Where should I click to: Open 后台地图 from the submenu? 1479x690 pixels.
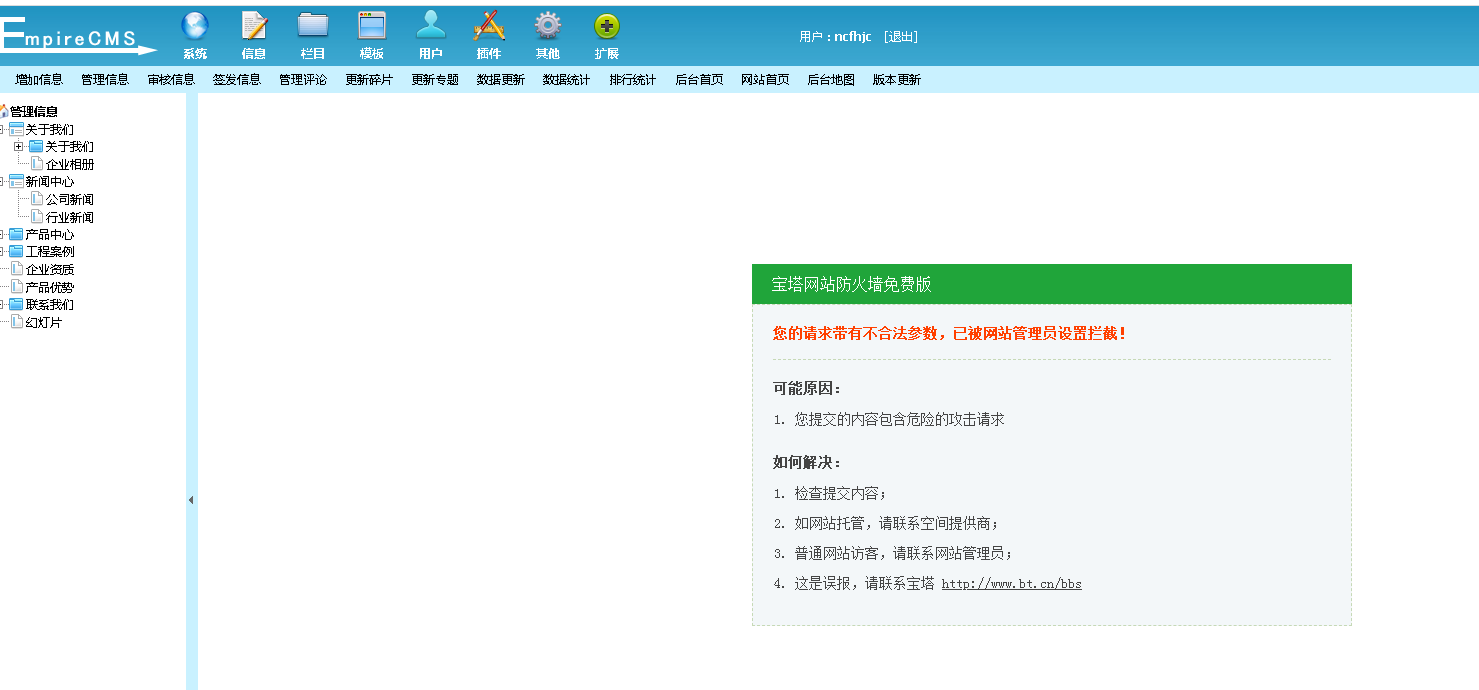coord(831,80)
